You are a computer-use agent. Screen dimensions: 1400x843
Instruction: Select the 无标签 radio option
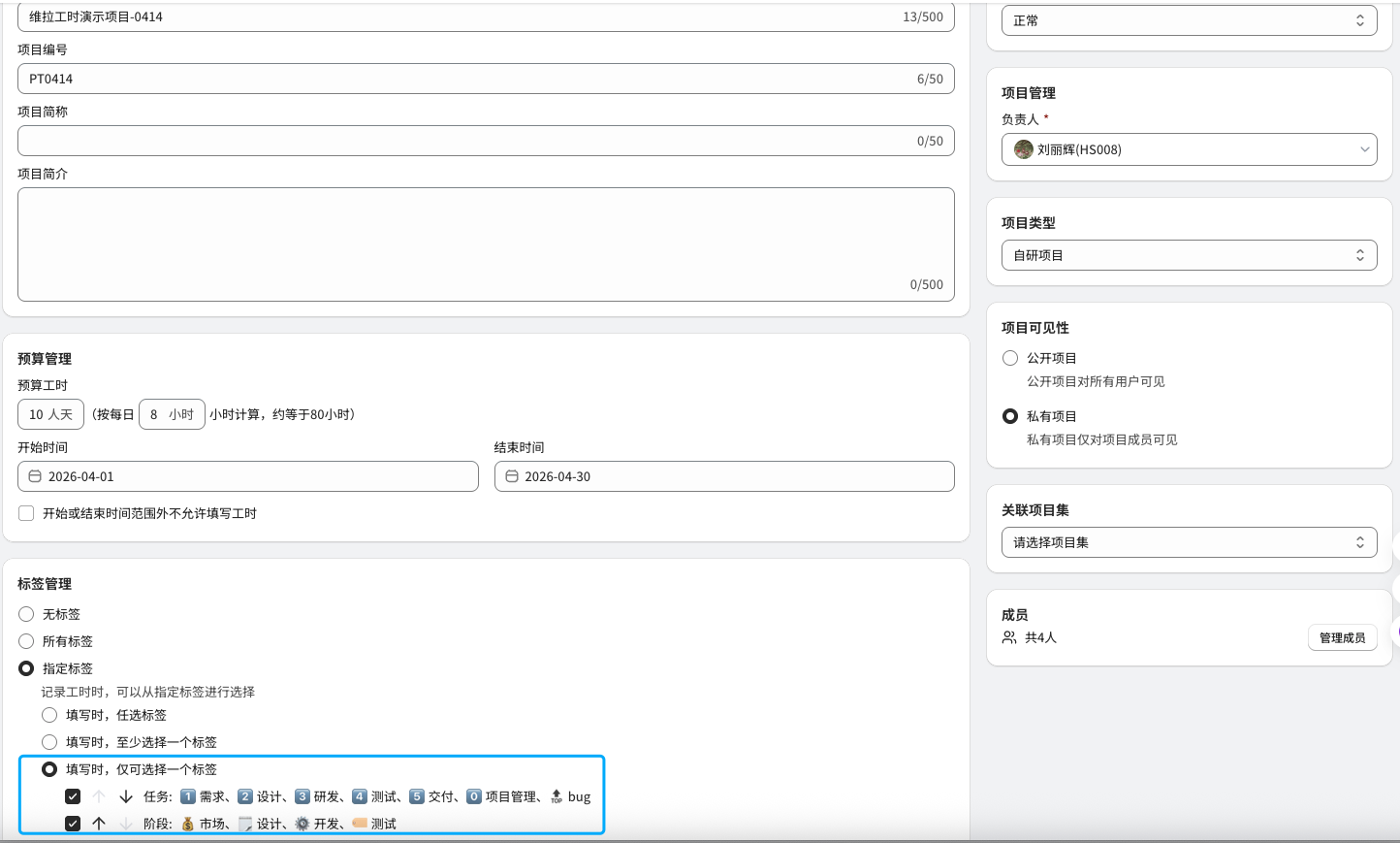[x=26, y=614]
